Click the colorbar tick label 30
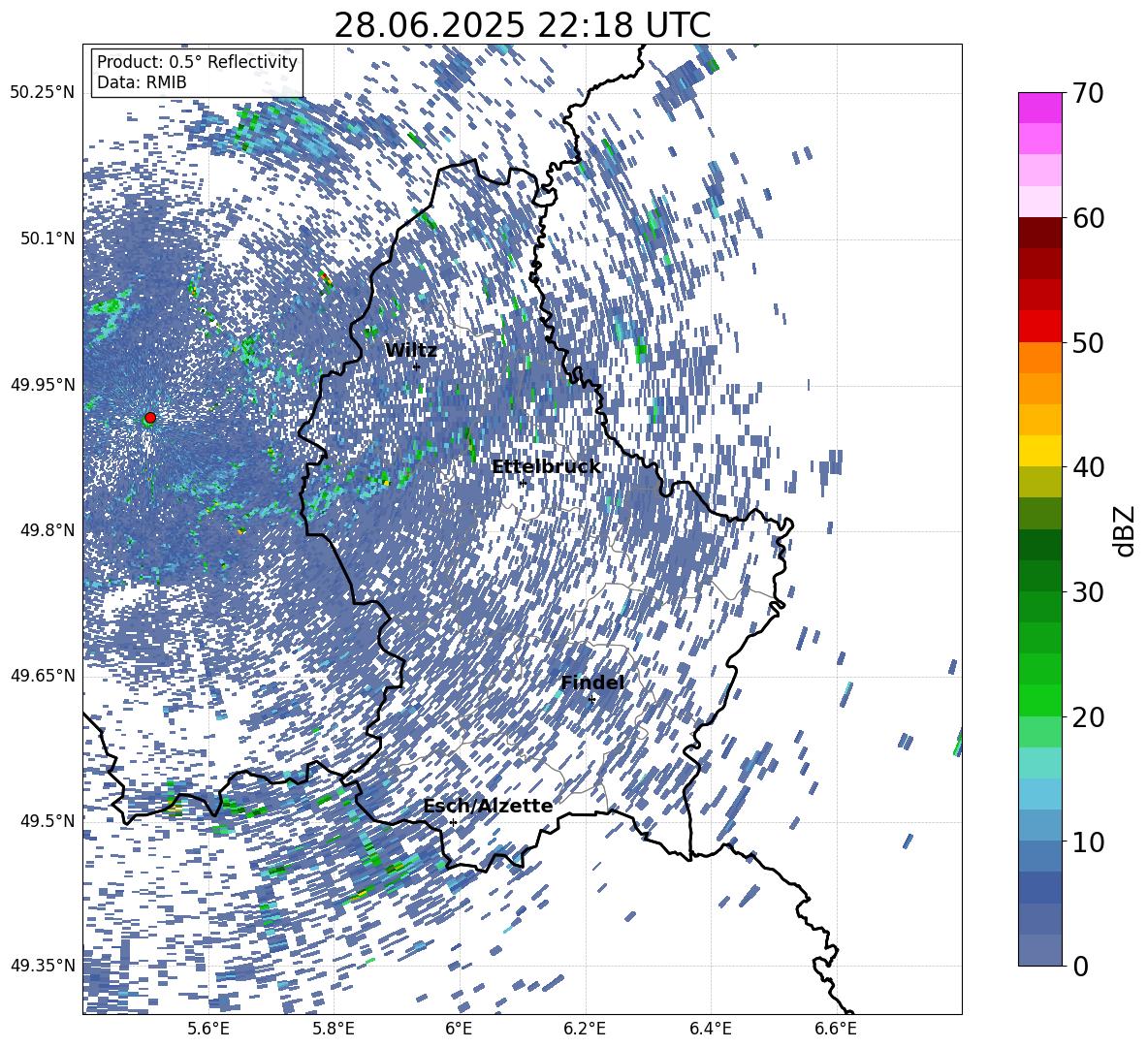 click(x=1089, y=591)
